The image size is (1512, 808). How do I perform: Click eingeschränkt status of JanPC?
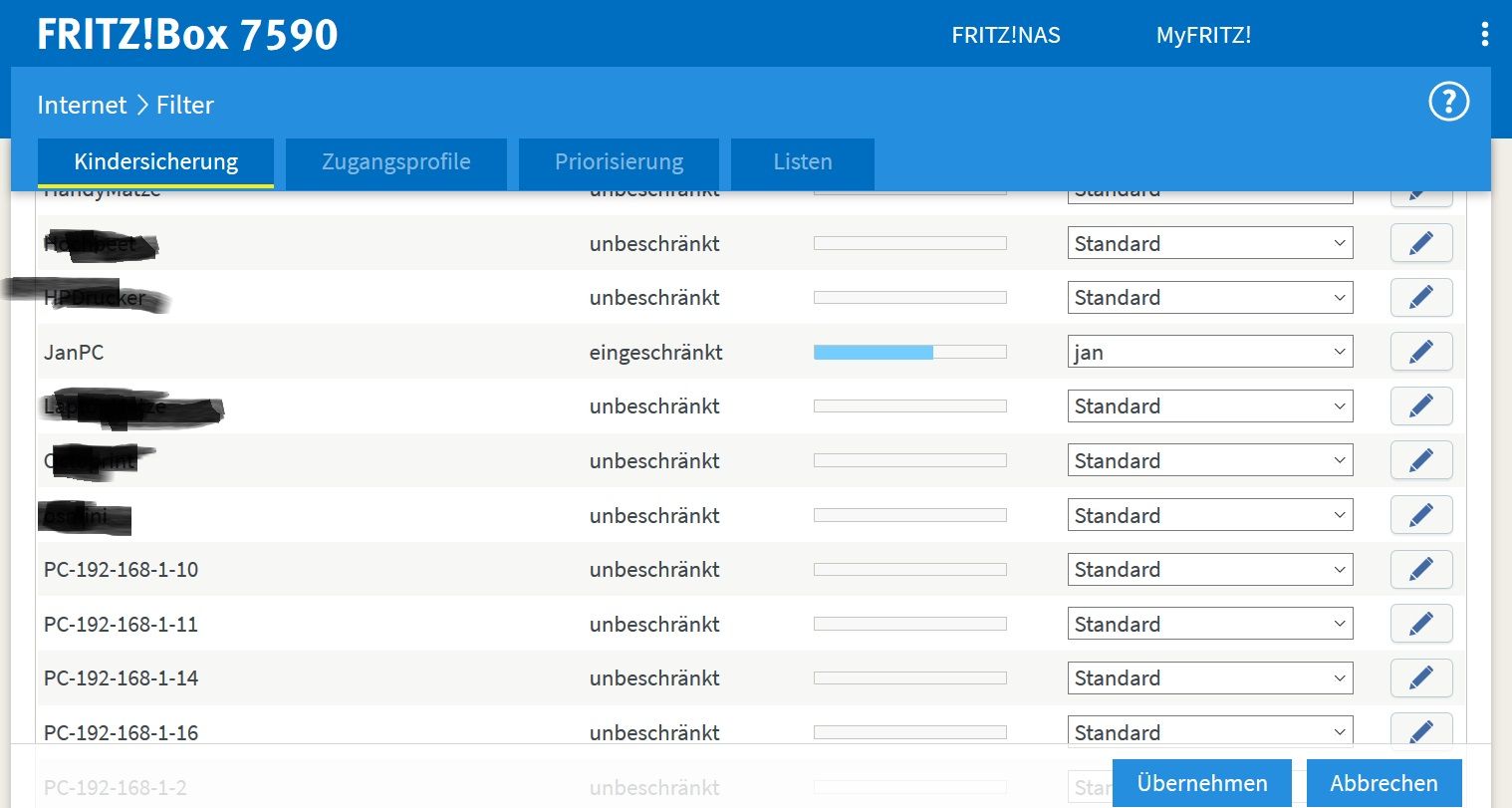coord(656,352)
